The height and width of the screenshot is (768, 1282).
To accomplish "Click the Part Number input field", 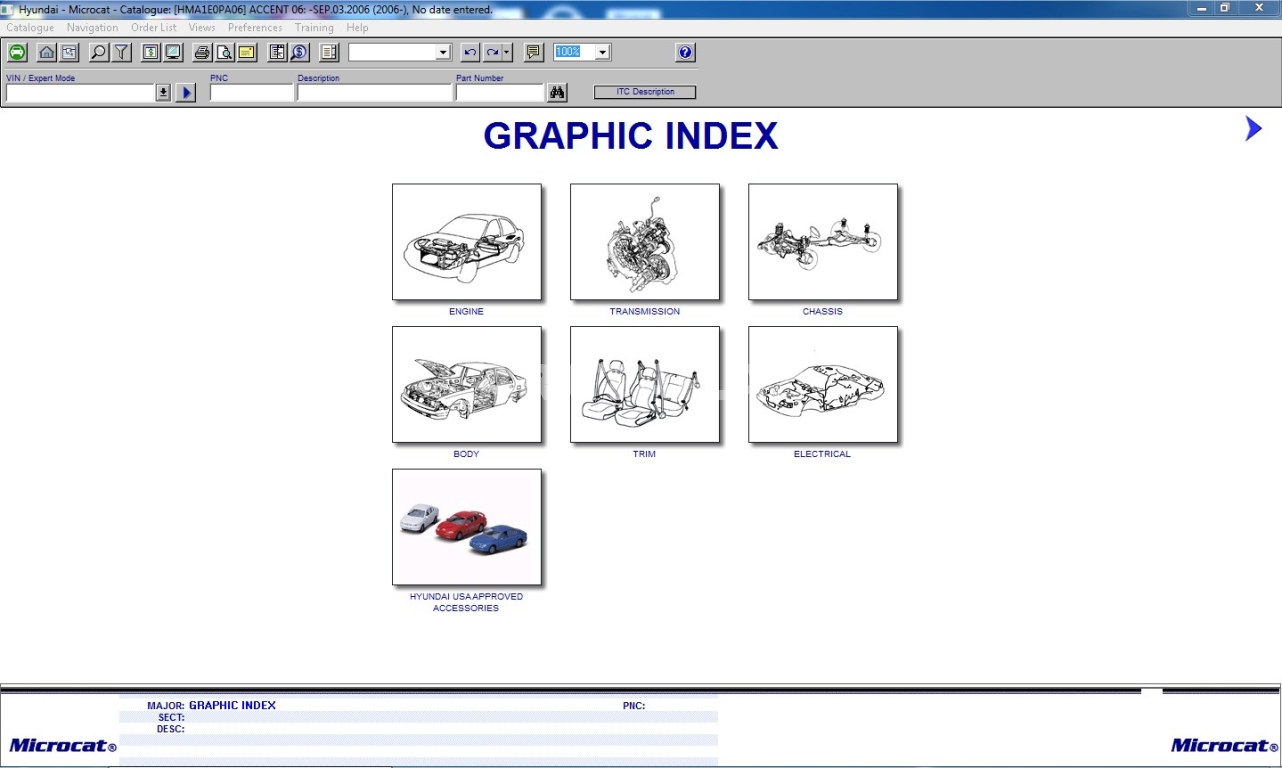I will [x=500, y=93].
